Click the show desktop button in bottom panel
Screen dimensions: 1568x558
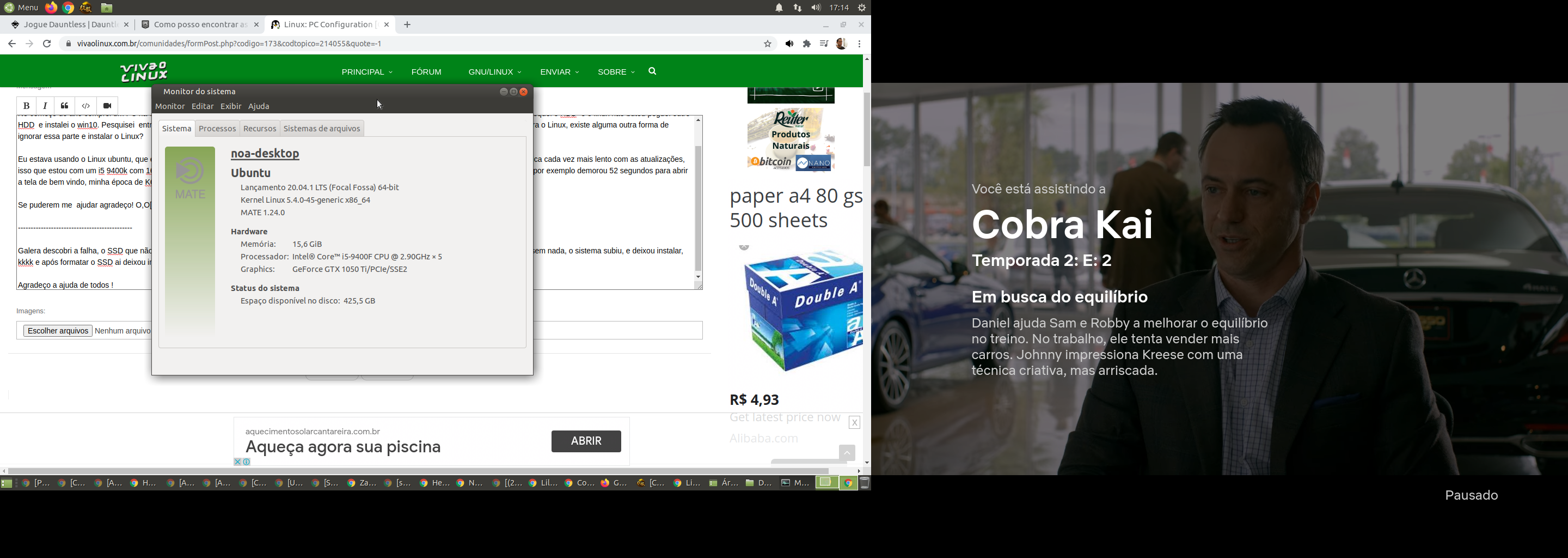point(7,484)
